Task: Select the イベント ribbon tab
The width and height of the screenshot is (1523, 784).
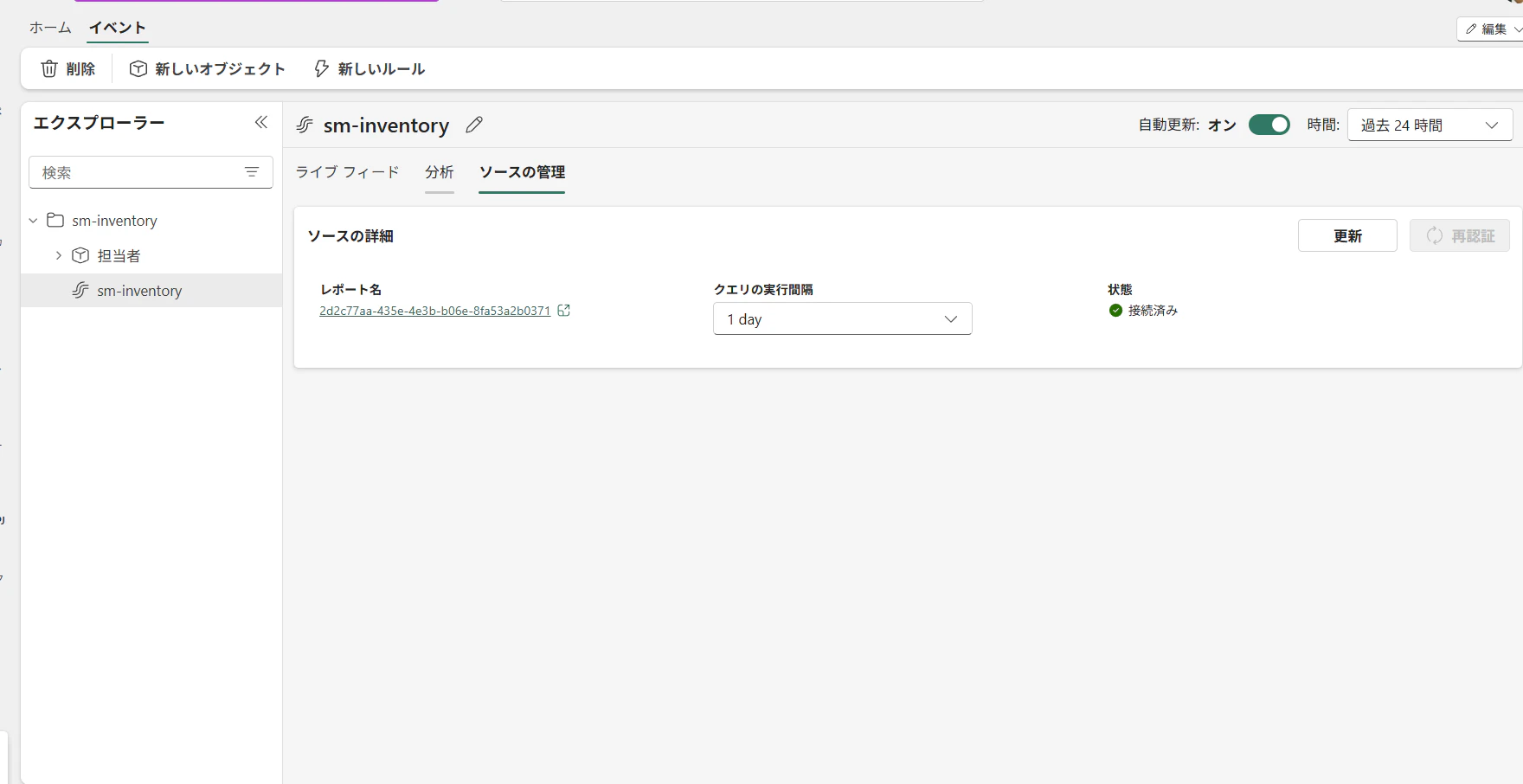Action: coord(118,28)
